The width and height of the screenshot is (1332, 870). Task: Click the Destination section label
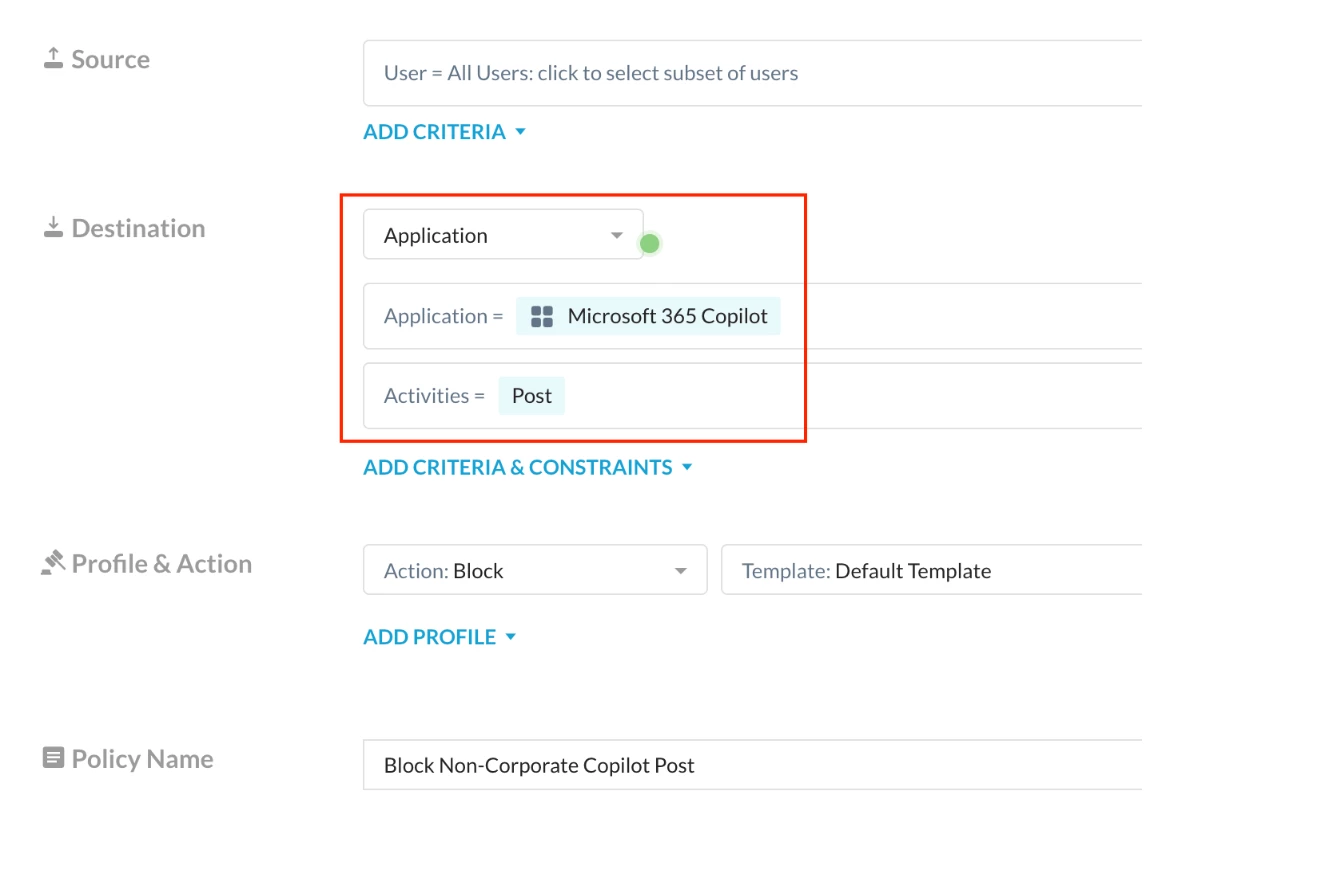click(138, 228)
